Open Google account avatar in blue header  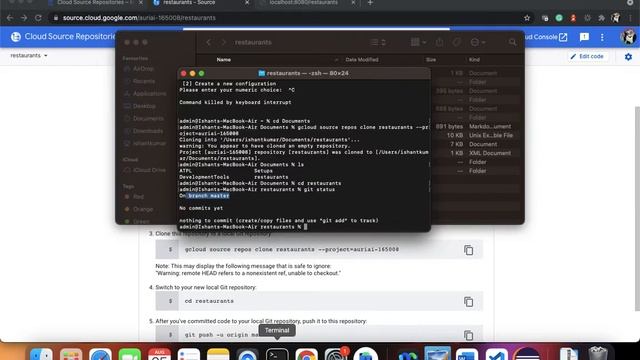point(628,37)
